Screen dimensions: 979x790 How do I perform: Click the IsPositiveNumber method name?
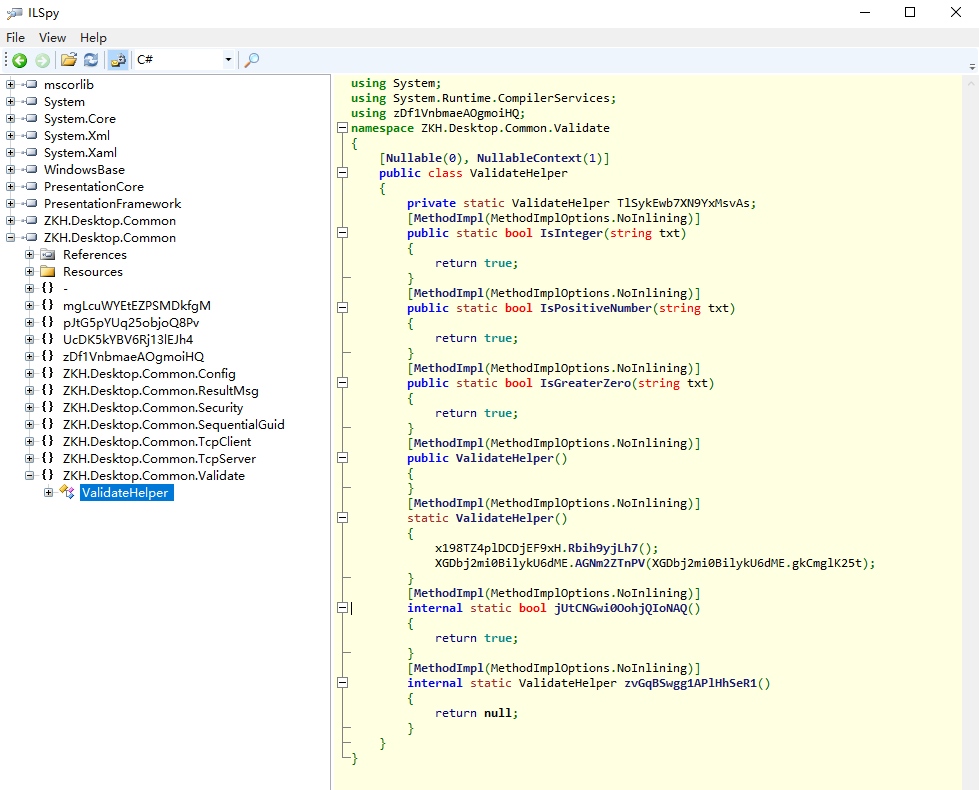596,308
